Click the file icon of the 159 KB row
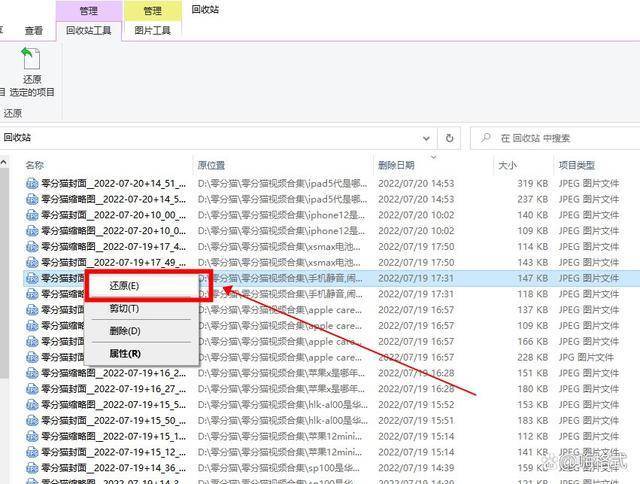 32,468
